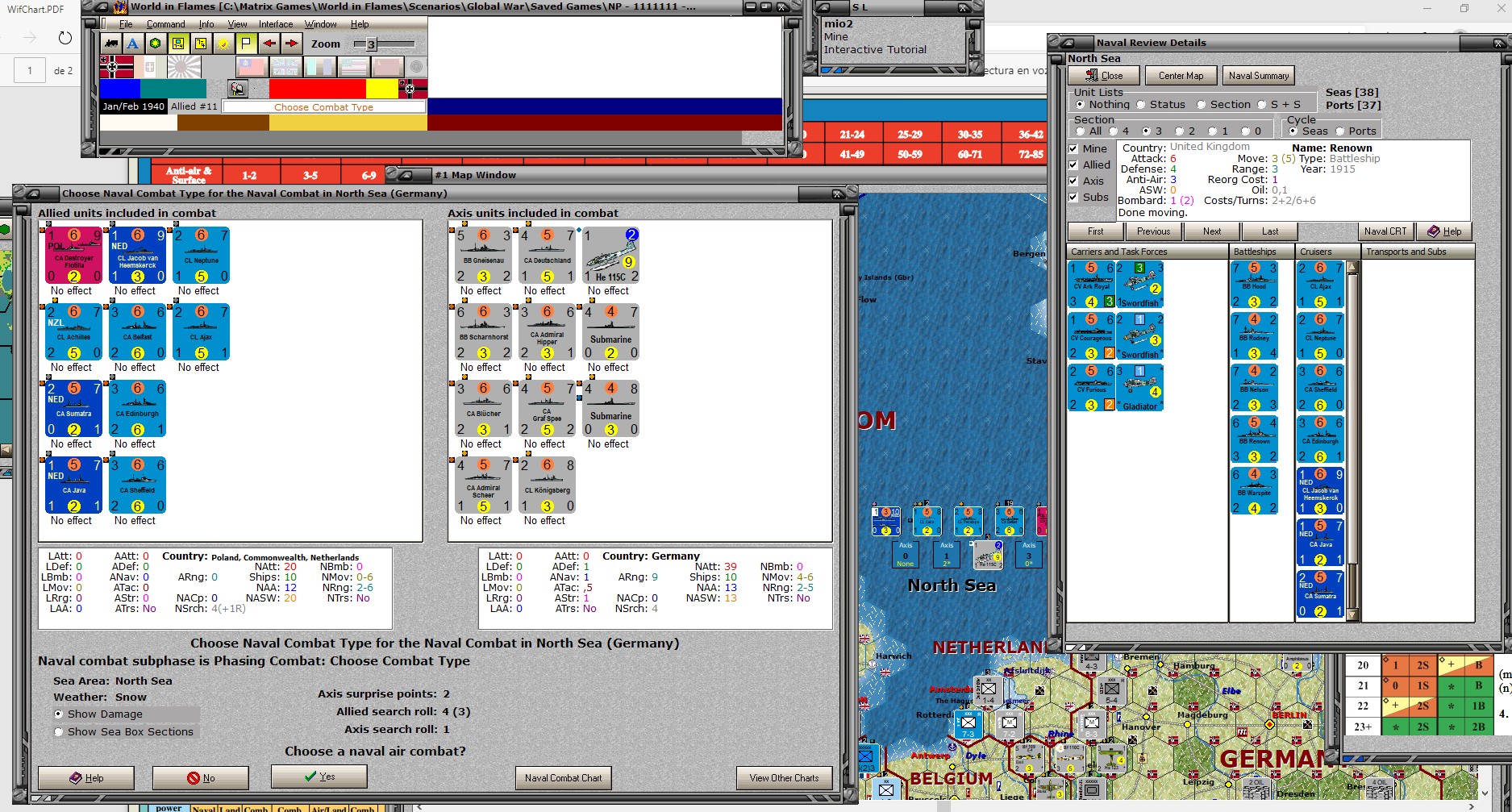Click No to decline naval air combat
1512x812 pixels.
[x=201, y=778]
